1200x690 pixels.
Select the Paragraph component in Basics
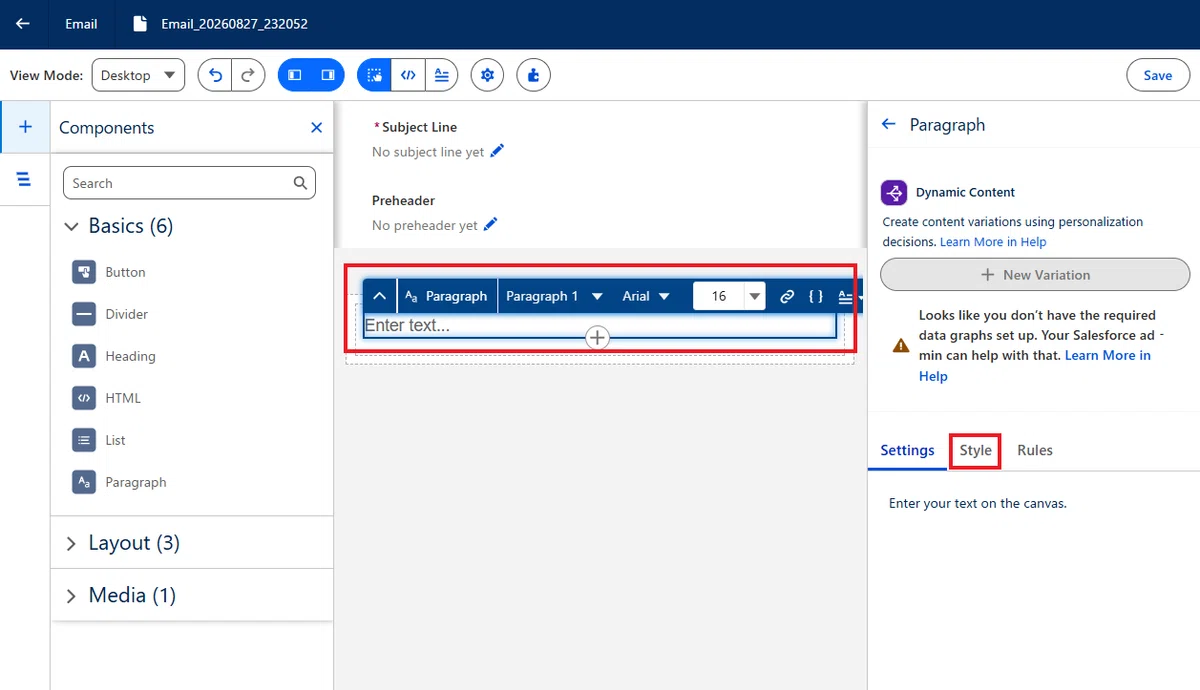pyautogui.click(x=120, y=482)
